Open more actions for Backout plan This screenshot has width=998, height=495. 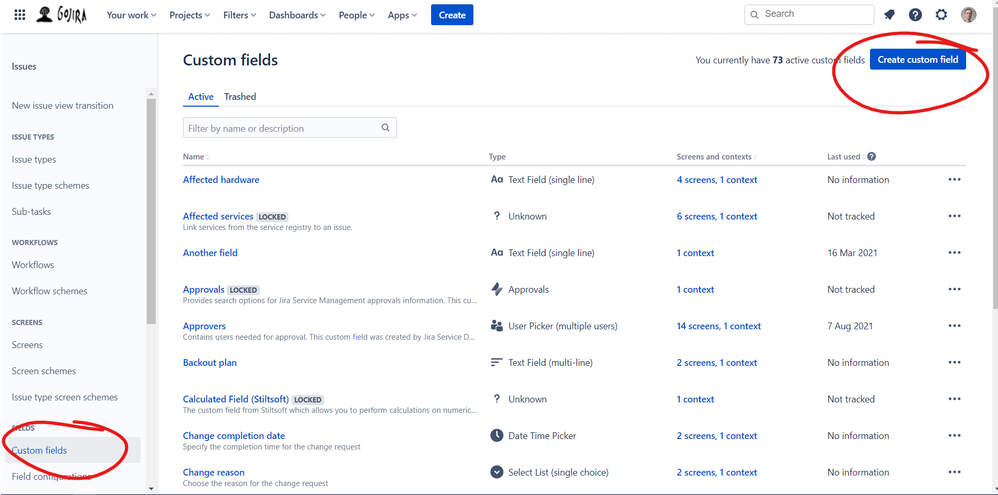(x=954, y=363)
